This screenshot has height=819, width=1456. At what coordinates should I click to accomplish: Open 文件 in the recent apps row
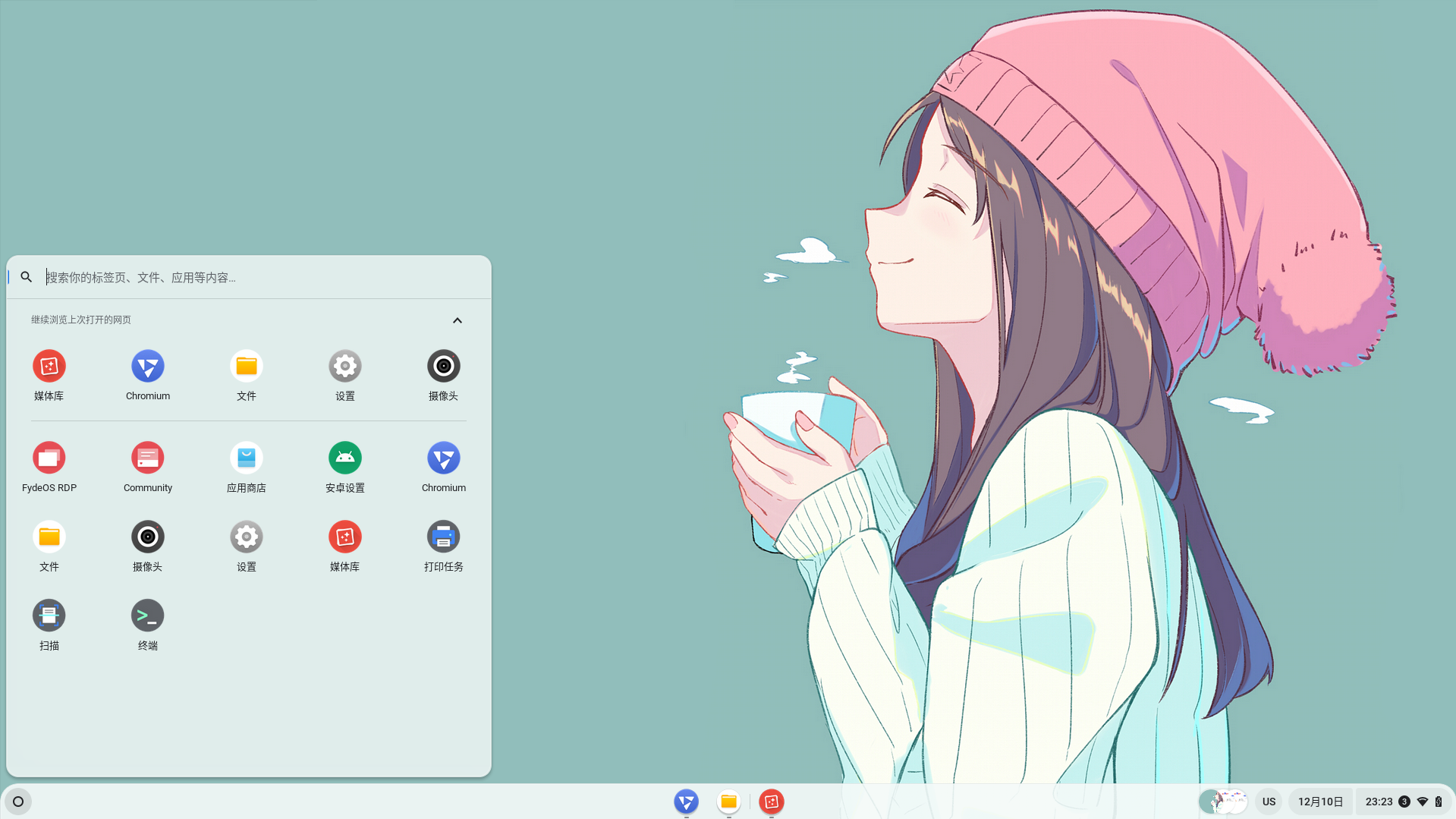(246, 375)
